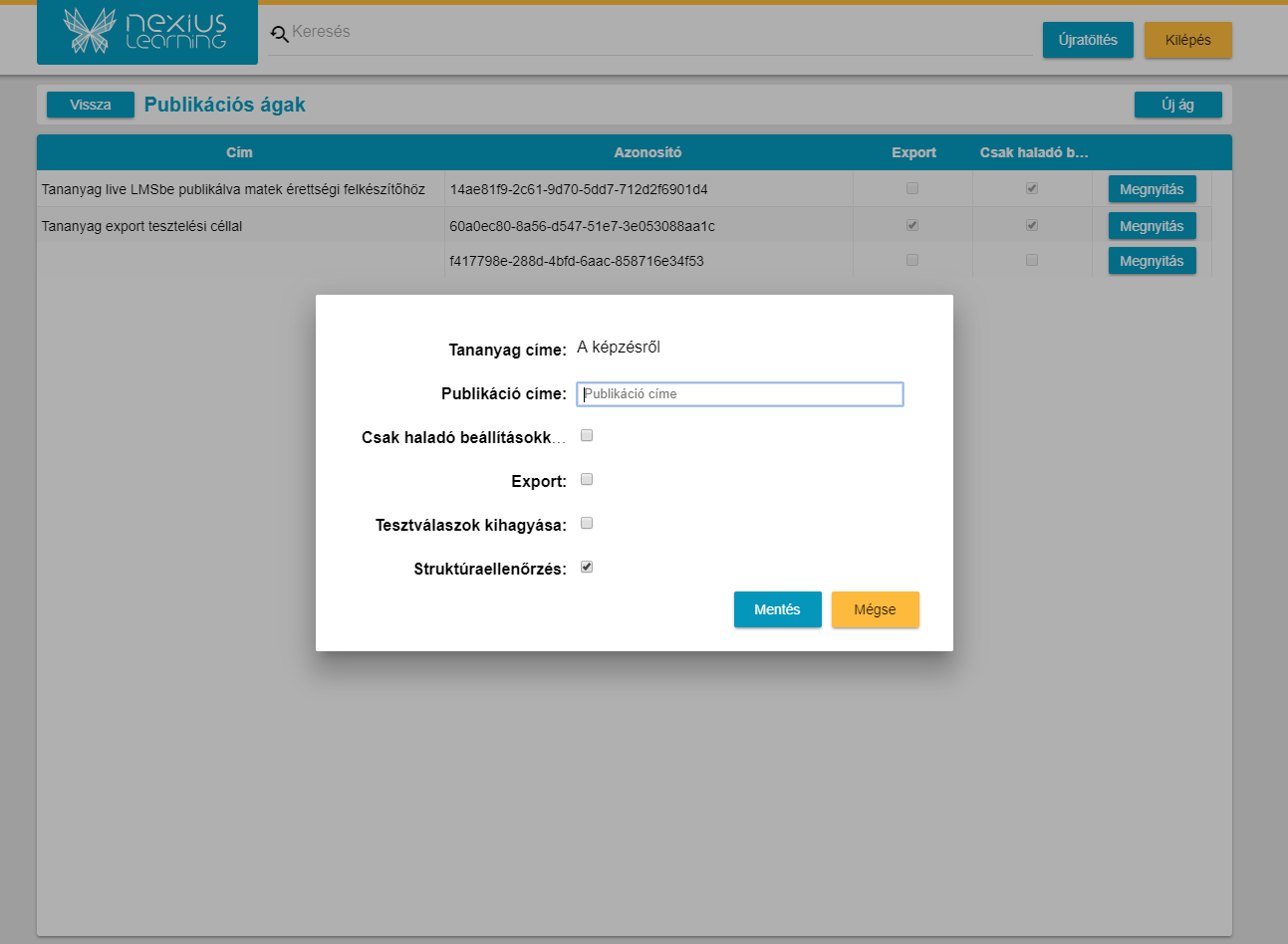Enable Tesztválaszok kihagyása checkbox
The width and height of the screenshot is (1288, 944).
(587, 523)
